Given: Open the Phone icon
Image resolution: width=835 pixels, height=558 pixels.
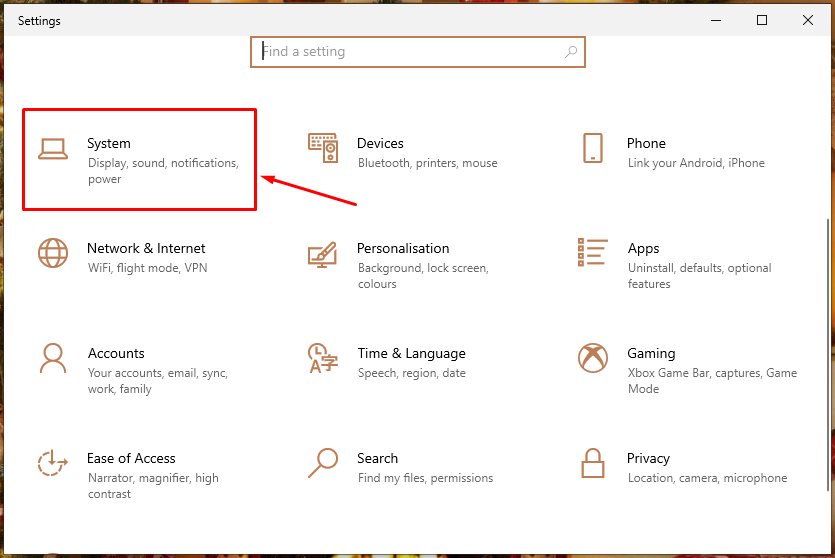Looking at the screenshot, I should click(593, 148).
